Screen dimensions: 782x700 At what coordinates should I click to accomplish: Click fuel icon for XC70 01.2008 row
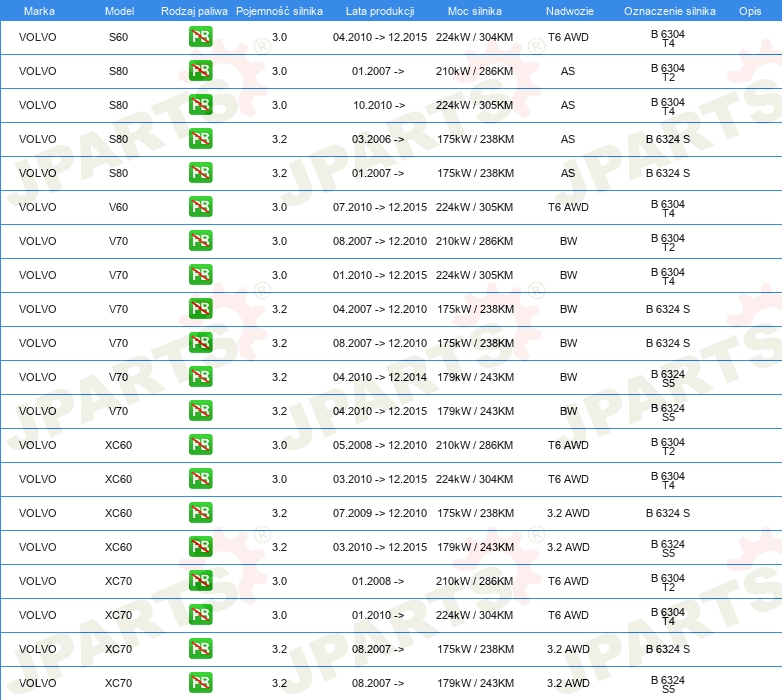click(x=200, y=581)
